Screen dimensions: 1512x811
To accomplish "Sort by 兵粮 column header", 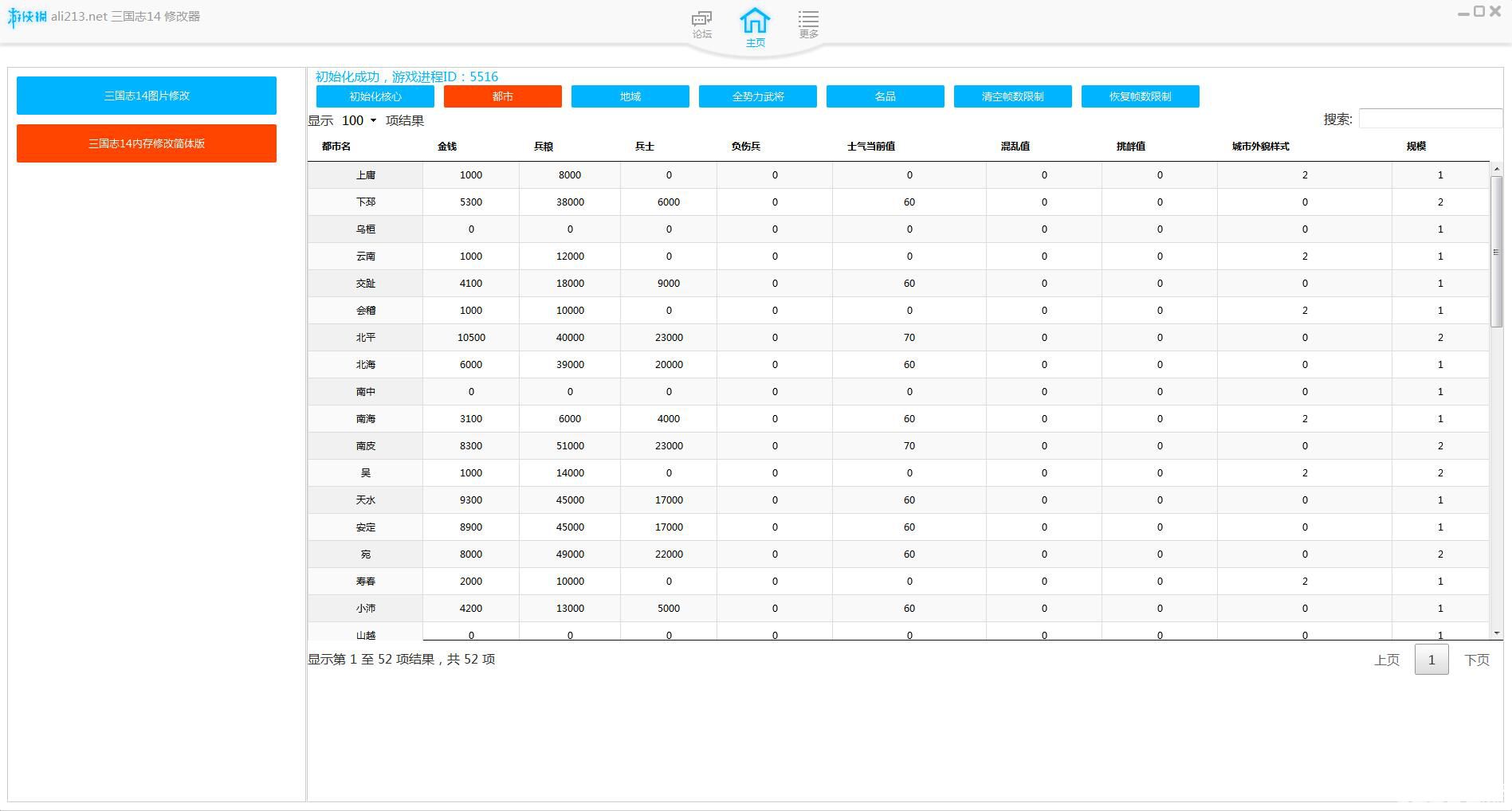I will [544, 147].
